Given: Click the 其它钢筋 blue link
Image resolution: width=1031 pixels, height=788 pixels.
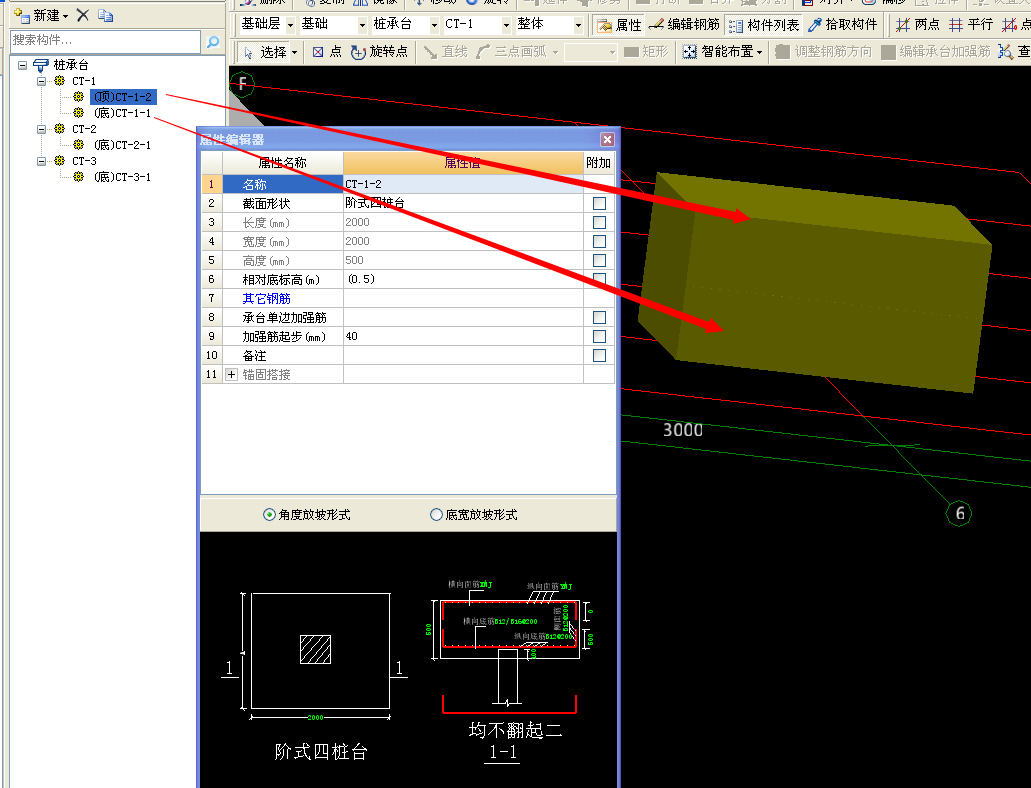Looking at the screenshot, I should point(266,299).
